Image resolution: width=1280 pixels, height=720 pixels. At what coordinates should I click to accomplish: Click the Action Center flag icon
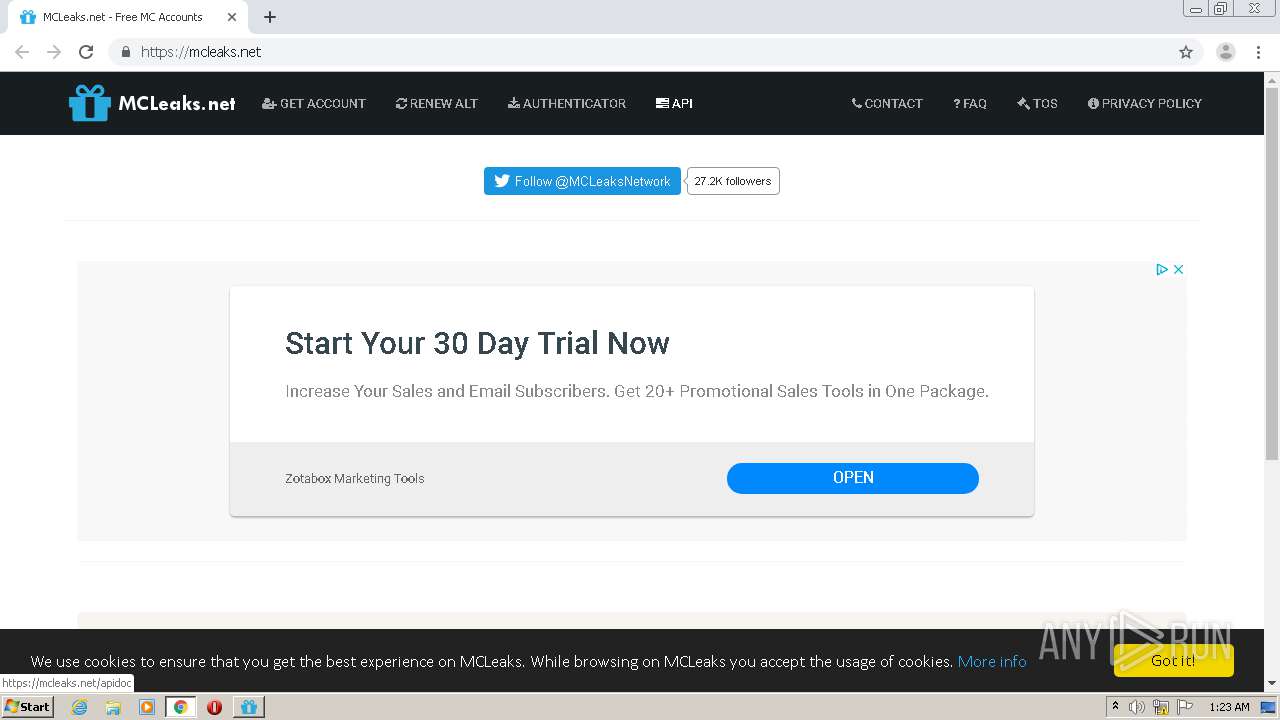(1185, 707)
